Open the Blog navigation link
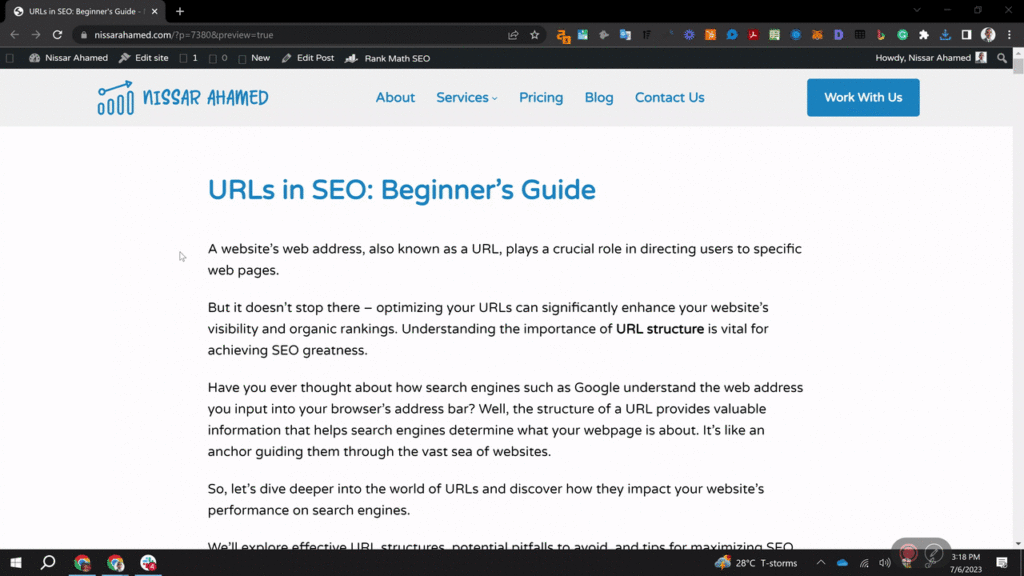 pos(599,97)
